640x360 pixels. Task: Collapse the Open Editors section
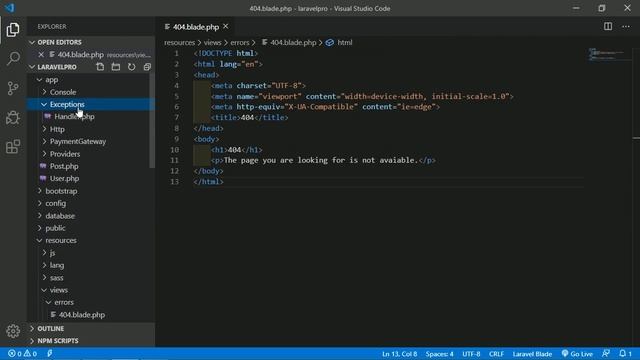[32, 42]
